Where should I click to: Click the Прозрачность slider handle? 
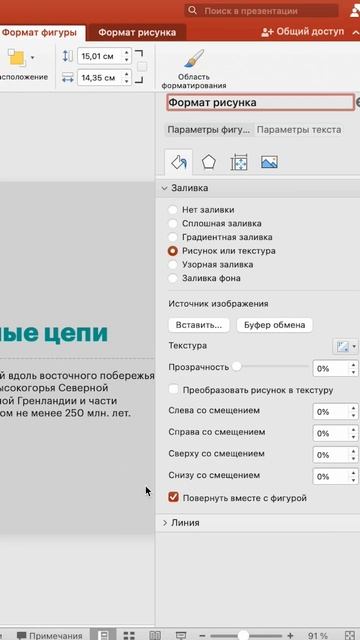click(236, 367)
